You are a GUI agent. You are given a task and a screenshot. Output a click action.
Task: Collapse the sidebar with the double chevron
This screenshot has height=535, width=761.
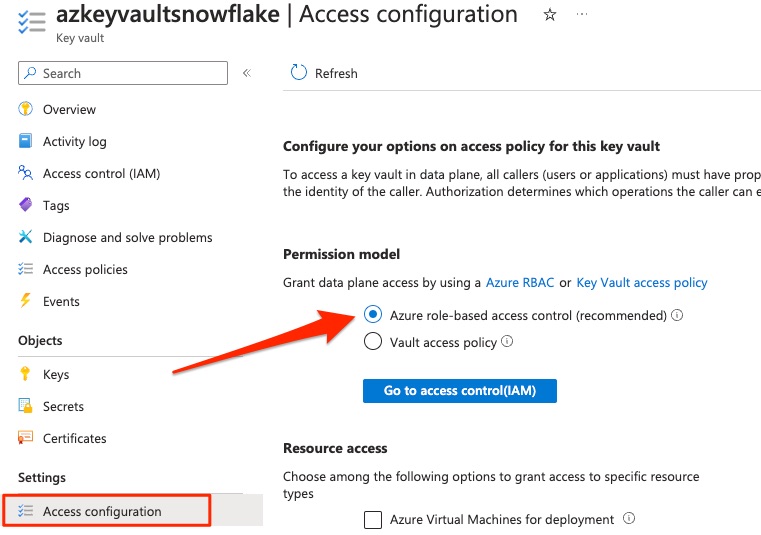247,73
